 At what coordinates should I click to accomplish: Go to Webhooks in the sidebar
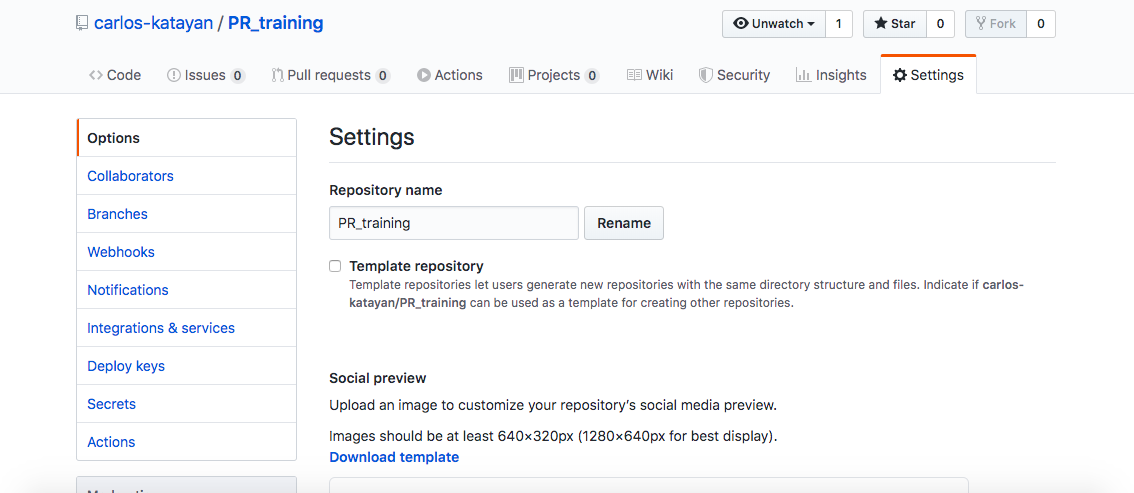coord(187,252)
